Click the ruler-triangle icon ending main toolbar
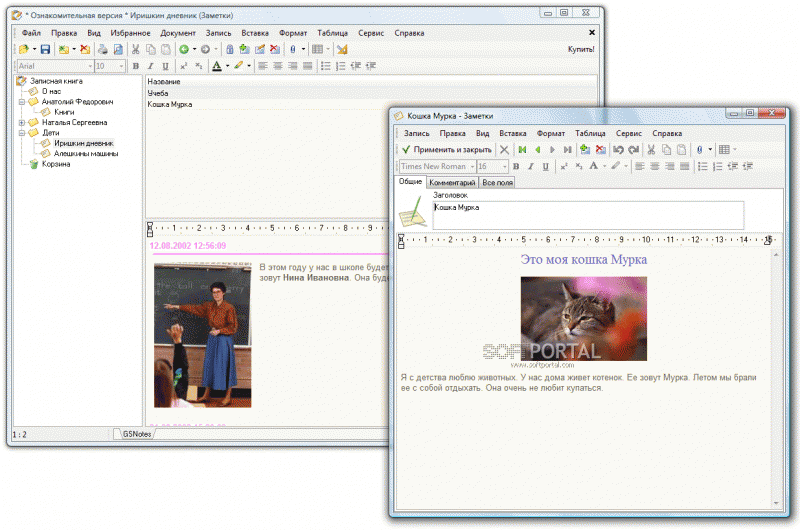The width and height of the screenshot is (800, 530). [342, 49]
